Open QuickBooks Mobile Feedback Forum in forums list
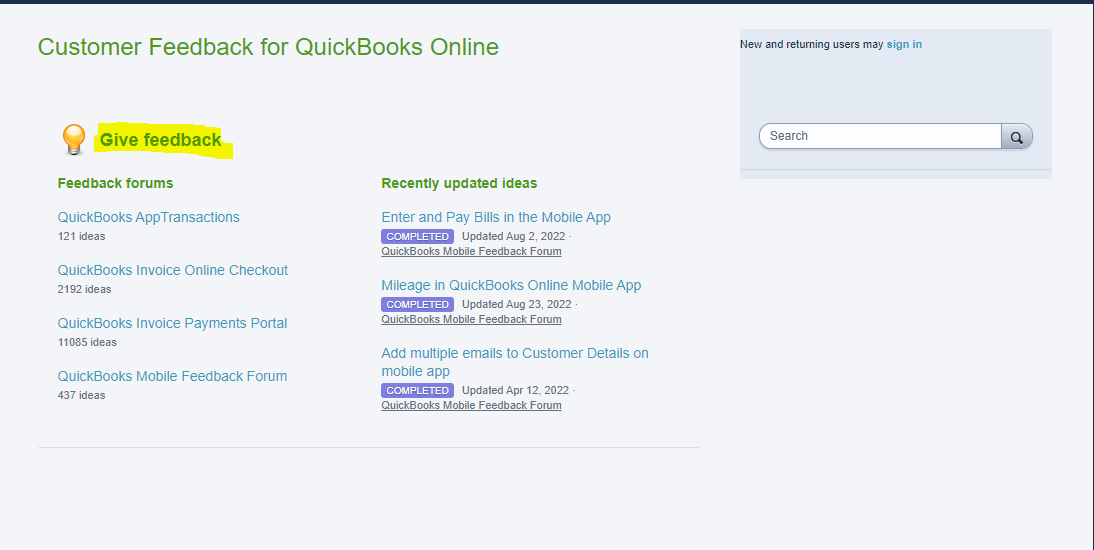 pos(172,376)
